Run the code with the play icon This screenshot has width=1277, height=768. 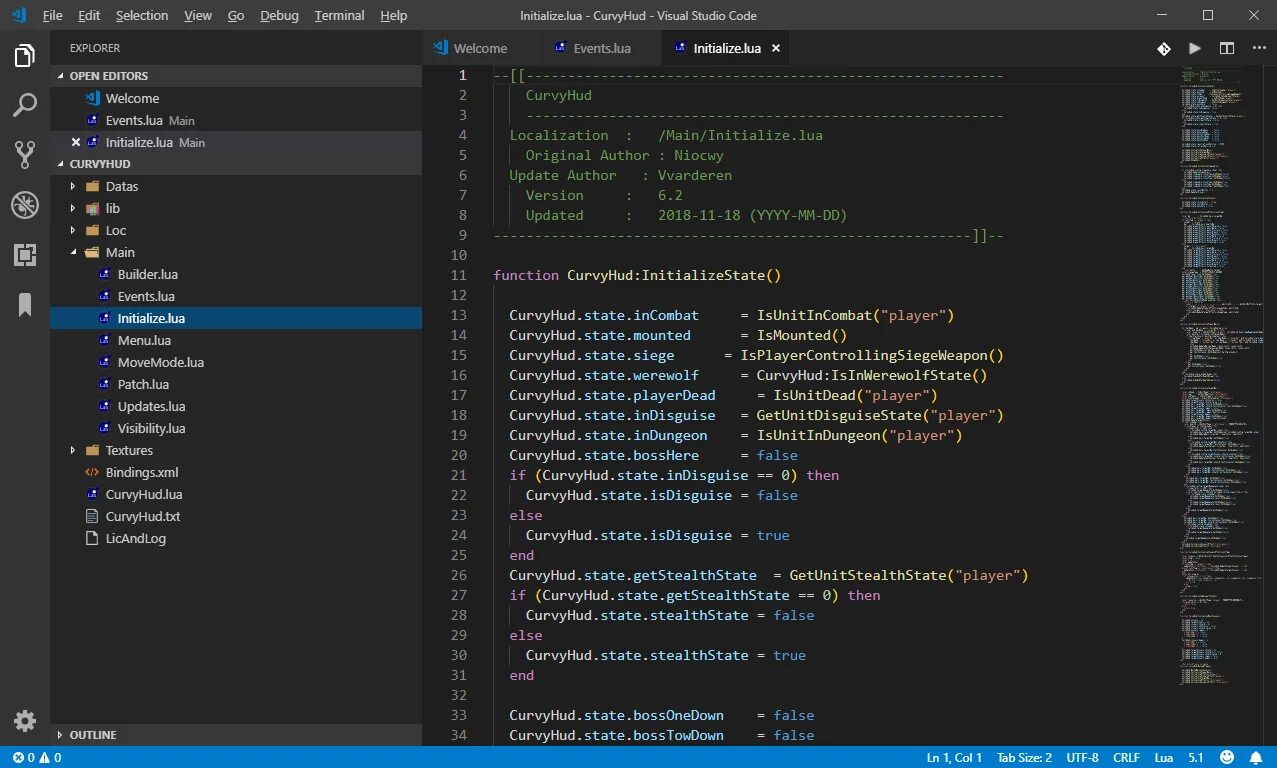1195,48
